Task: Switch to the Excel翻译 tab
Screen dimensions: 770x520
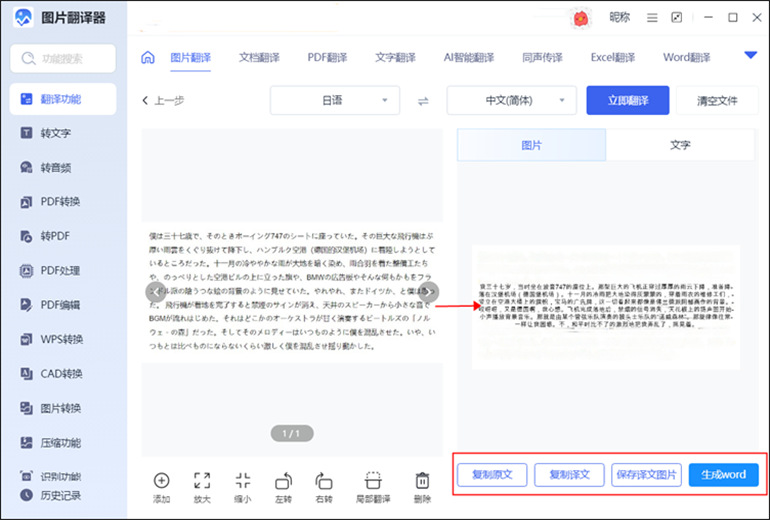Action: [x=613, y=58]
